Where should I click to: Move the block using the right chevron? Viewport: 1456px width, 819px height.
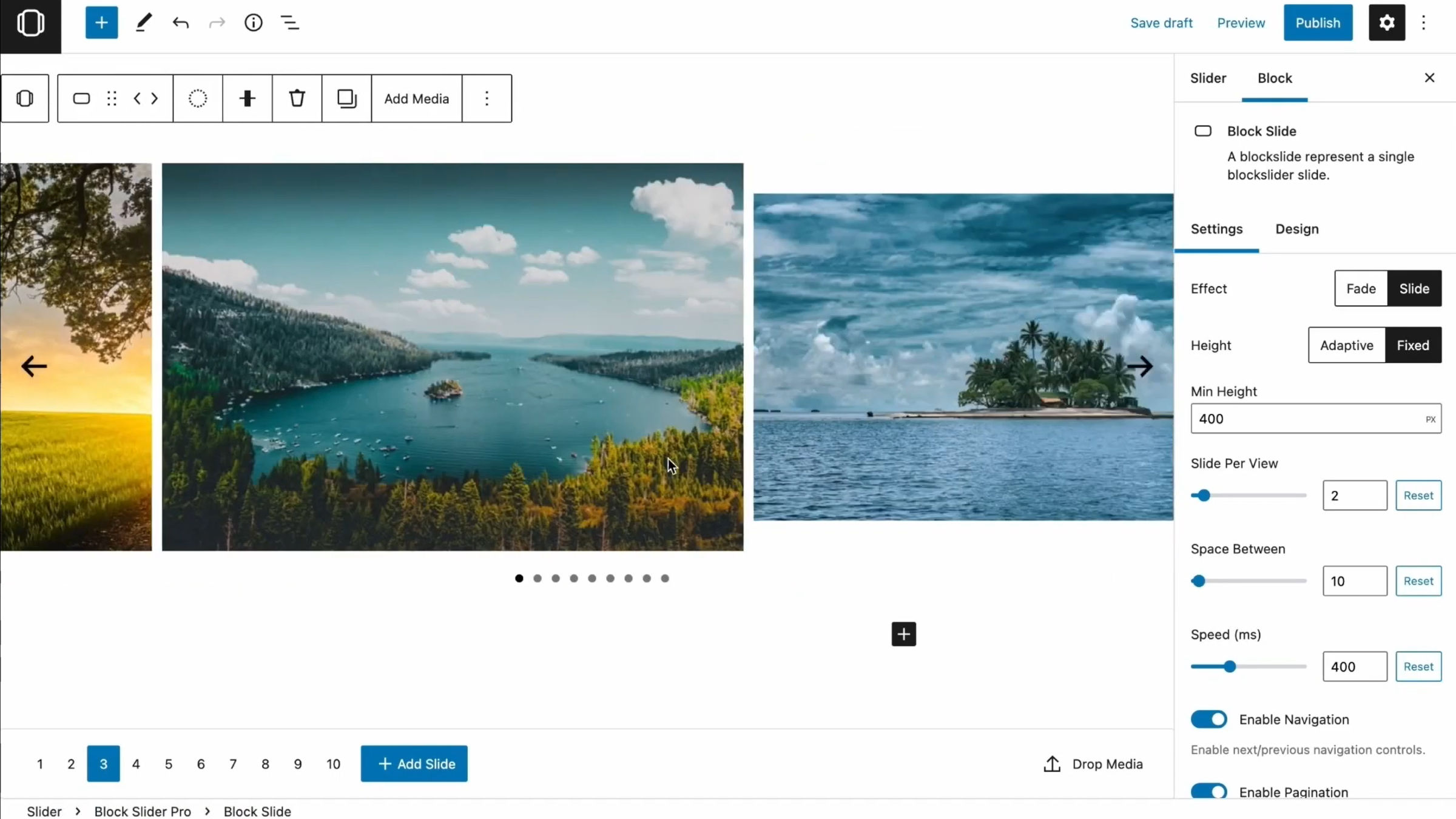coord(155,98)
